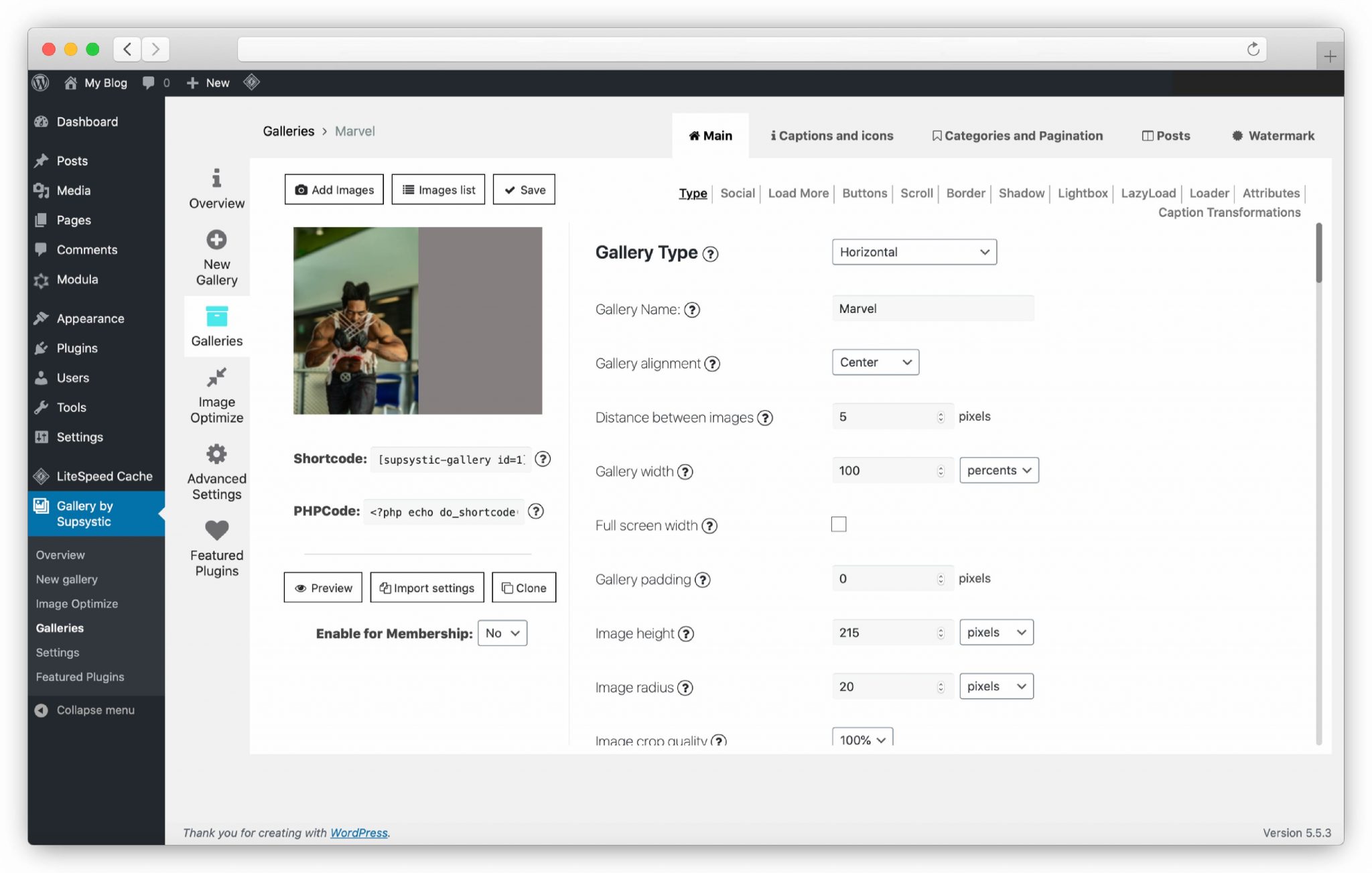Open Advanced Settings via the gear icon

(x=216, y=454)
